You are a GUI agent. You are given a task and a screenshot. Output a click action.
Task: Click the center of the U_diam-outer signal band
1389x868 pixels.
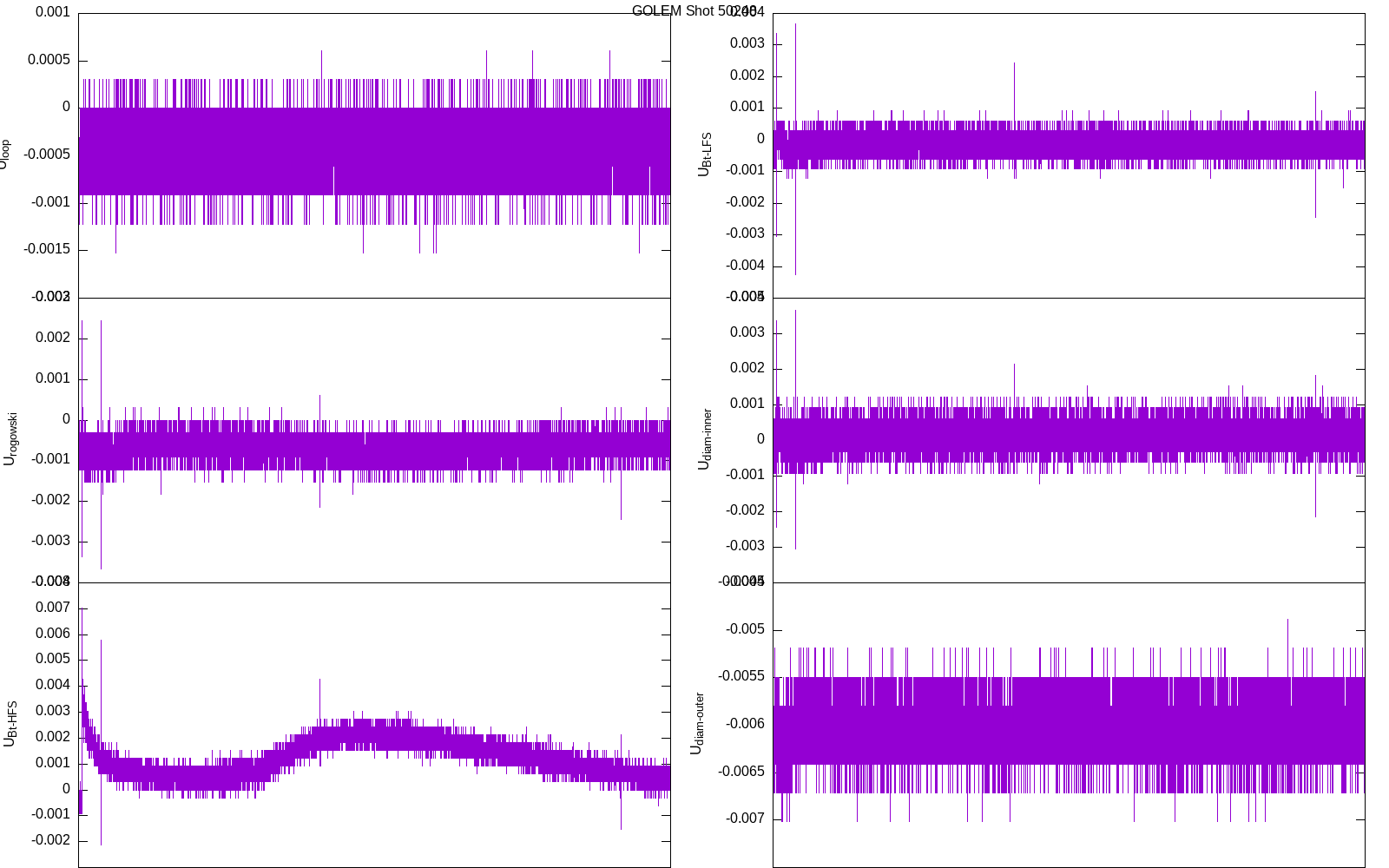point(1069,720)
